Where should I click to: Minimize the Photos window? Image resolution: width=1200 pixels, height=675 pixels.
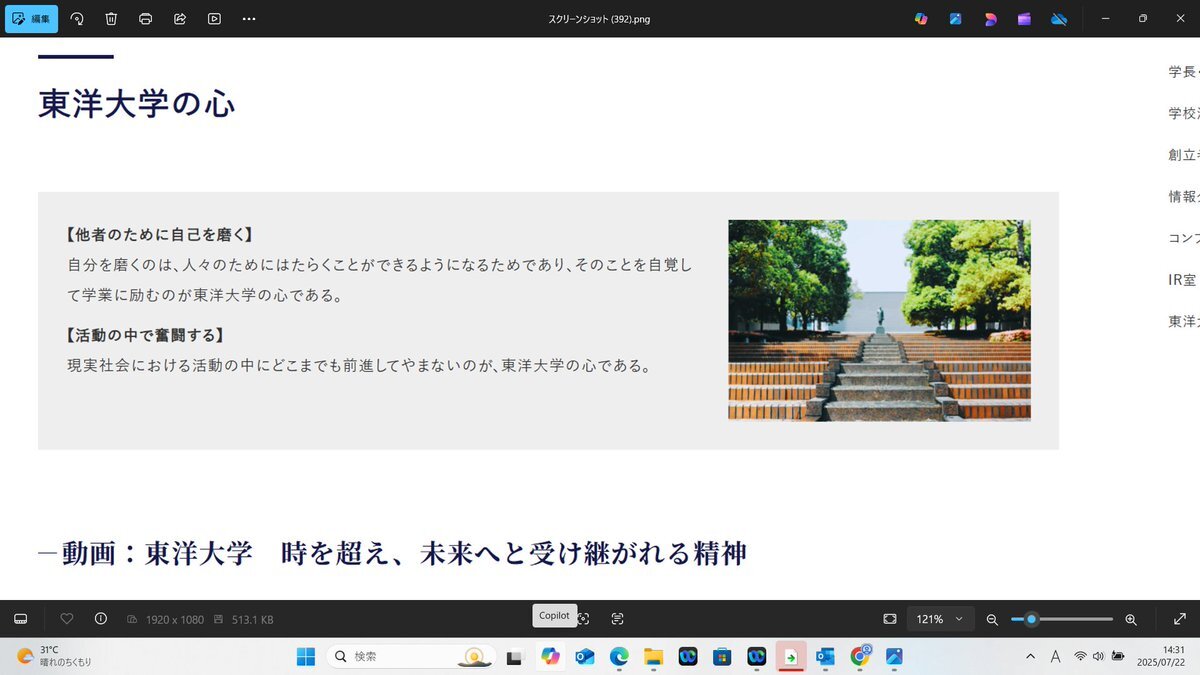pyautogui.click(x=1106, y=19)
